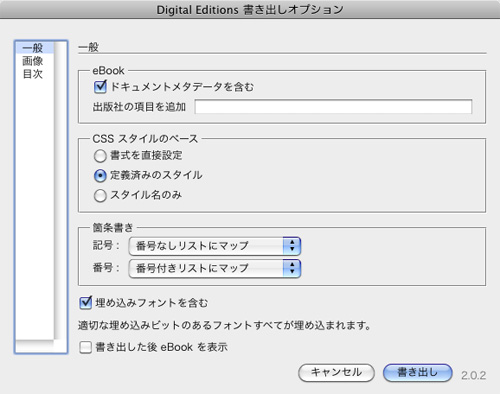Open the 記号 dropdown (番号なしリストにマップ)

point(215,246)
